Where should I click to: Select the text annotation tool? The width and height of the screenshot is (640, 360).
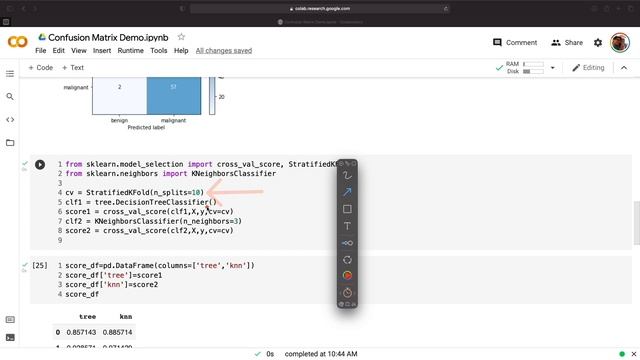[x=347, y=226]
